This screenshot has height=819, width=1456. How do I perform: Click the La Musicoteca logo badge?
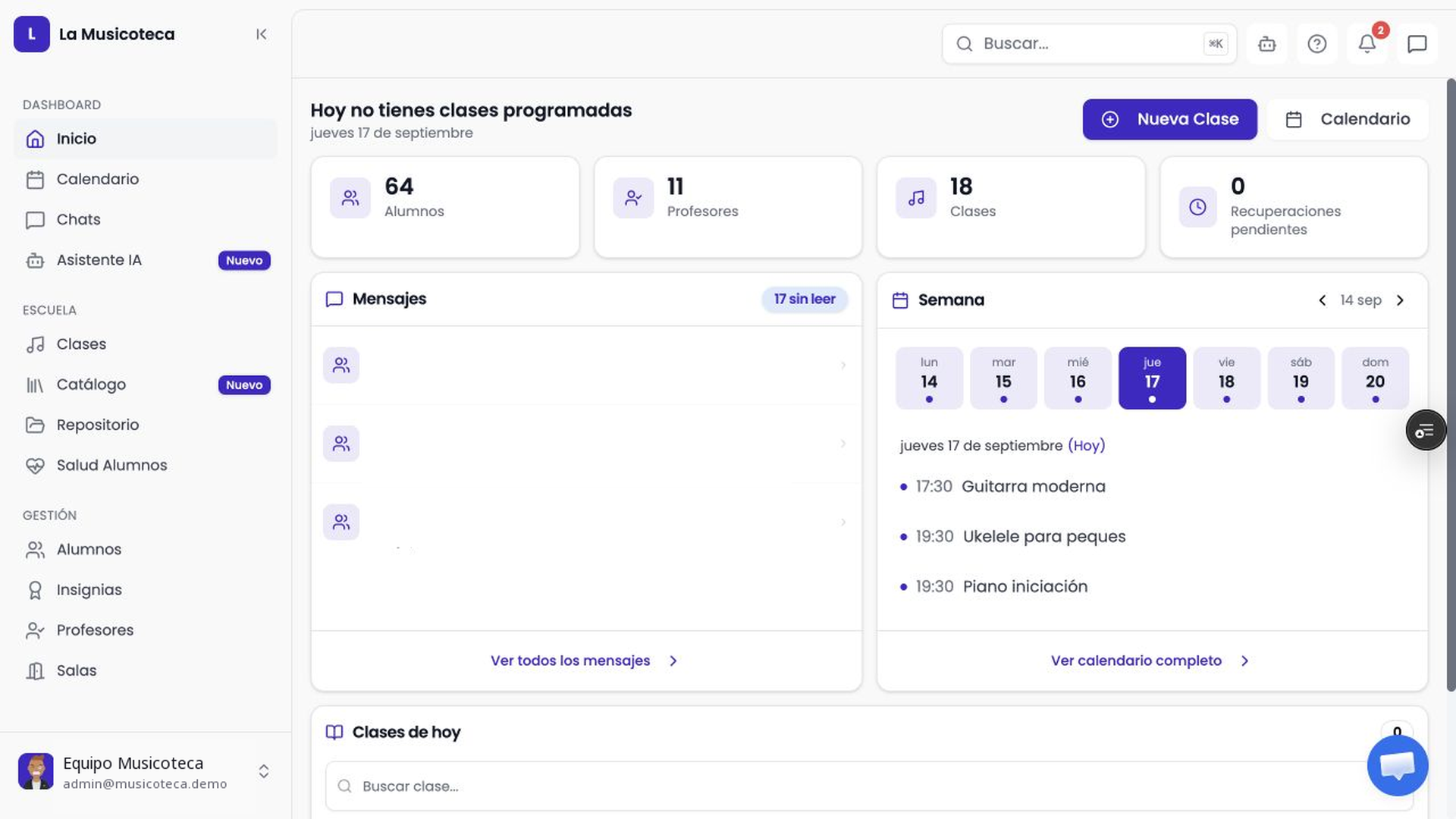click(x=32, y=34)
